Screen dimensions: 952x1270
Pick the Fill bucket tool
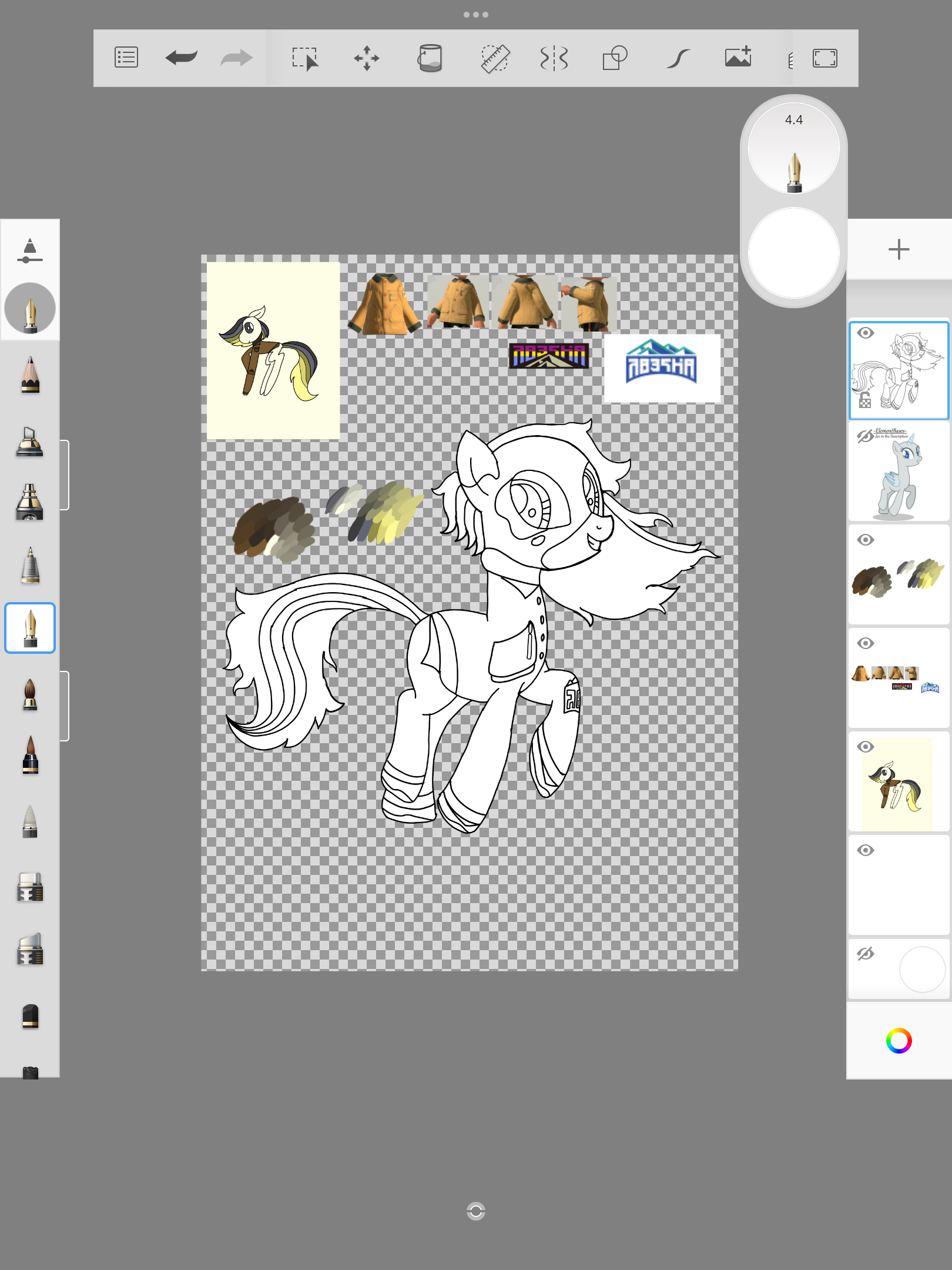pyautogui.click(x=430, y=58)
